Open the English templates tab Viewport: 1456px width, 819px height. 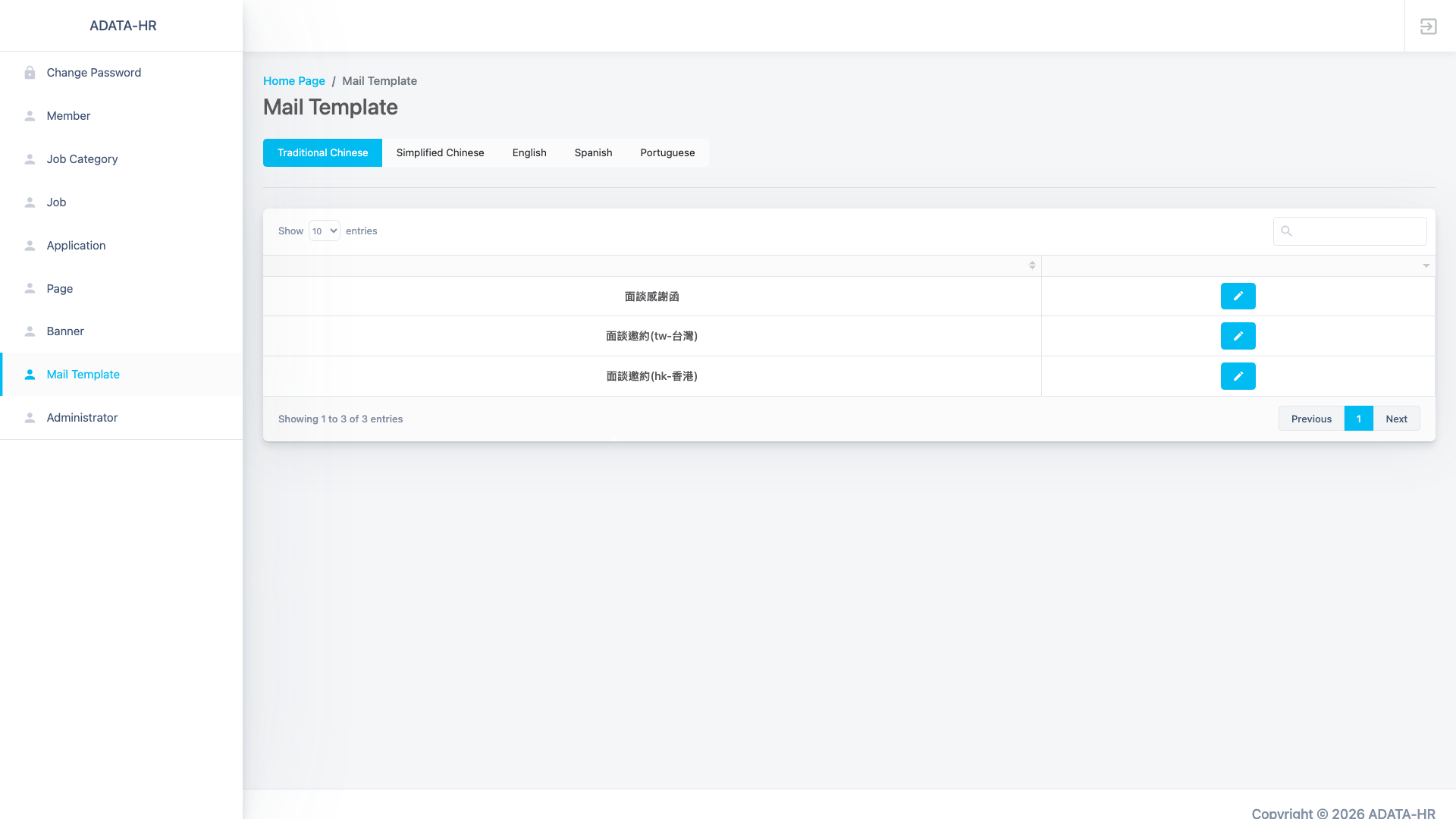point(529,152)
